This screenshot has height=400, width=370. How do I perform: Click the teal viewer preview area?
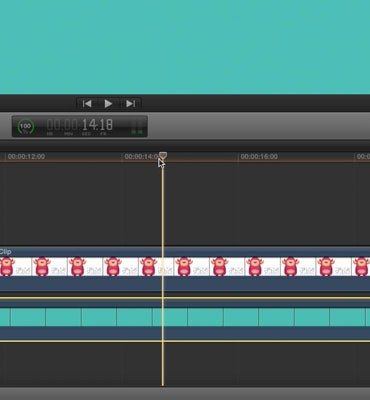click(x=185, y=47)
